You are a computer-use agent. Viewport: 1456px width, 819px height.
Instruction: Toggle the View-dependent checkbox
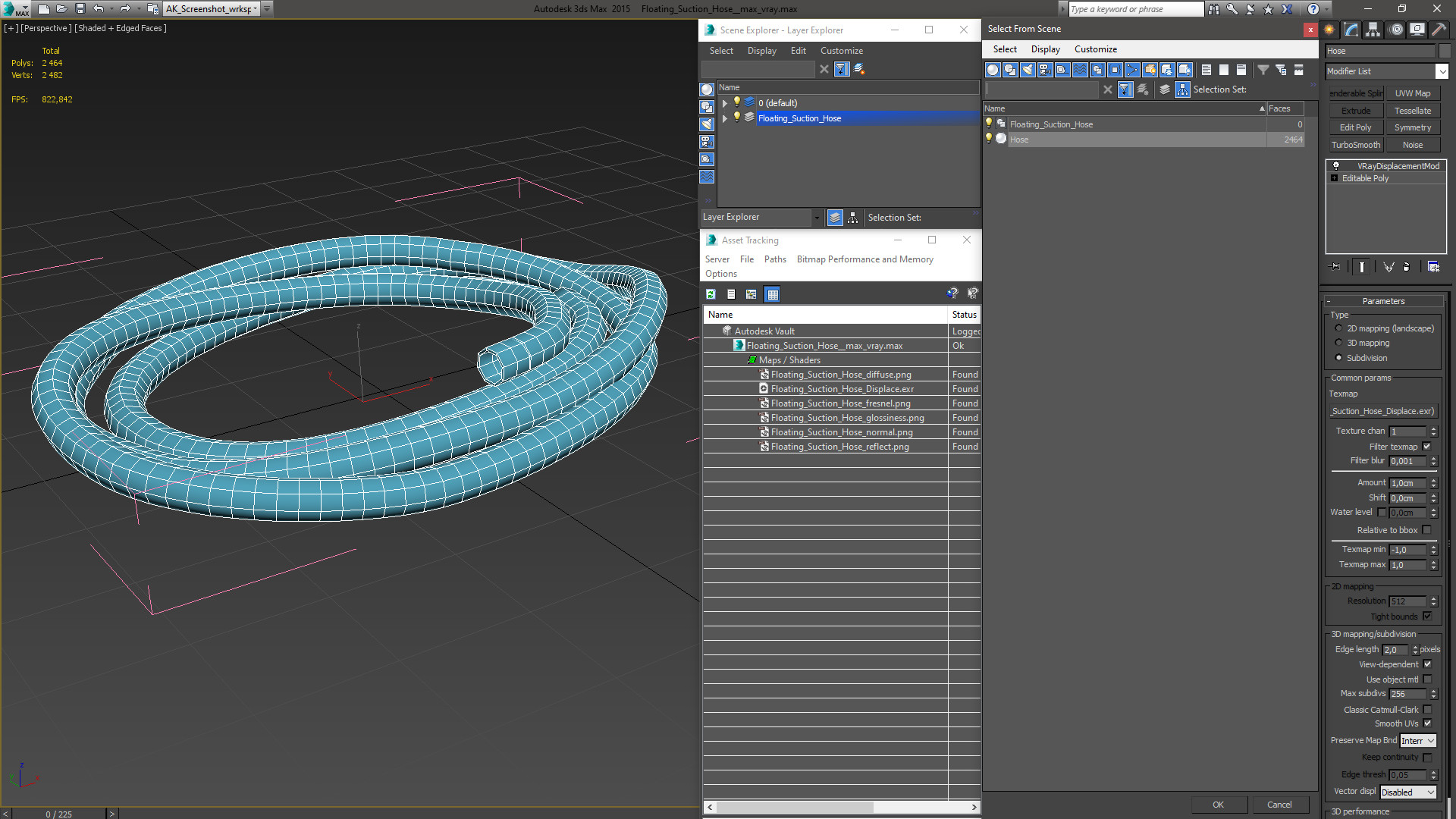pyautogui.click(x=1427, y=664)
